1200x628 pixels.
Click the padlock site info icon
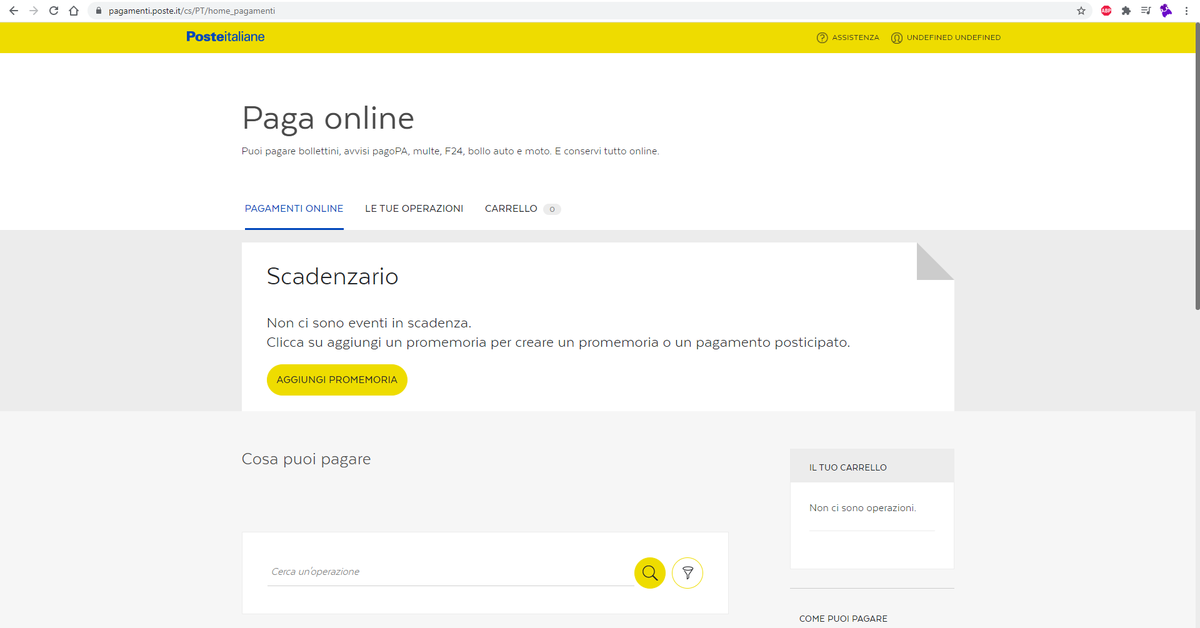(99, 11)
